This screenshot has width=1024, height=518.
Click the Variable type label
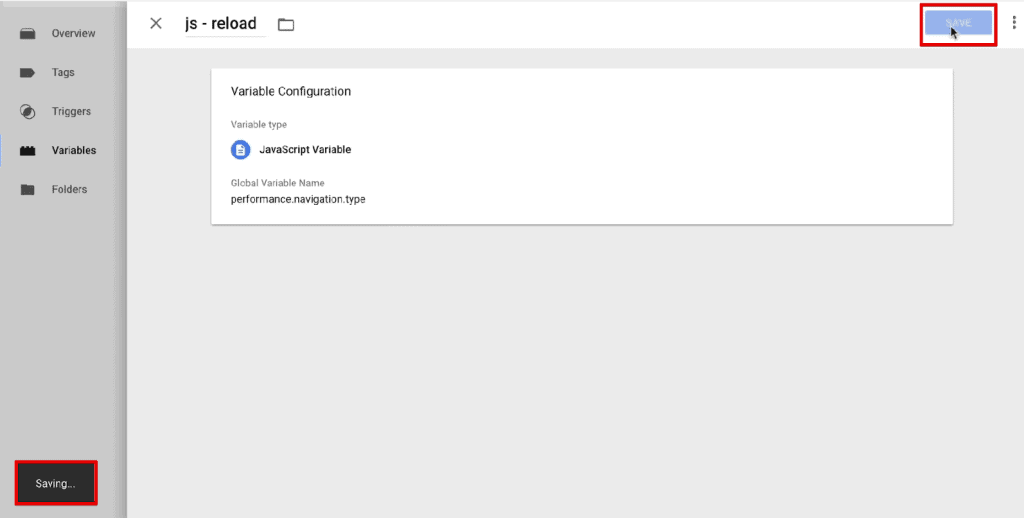259,124
